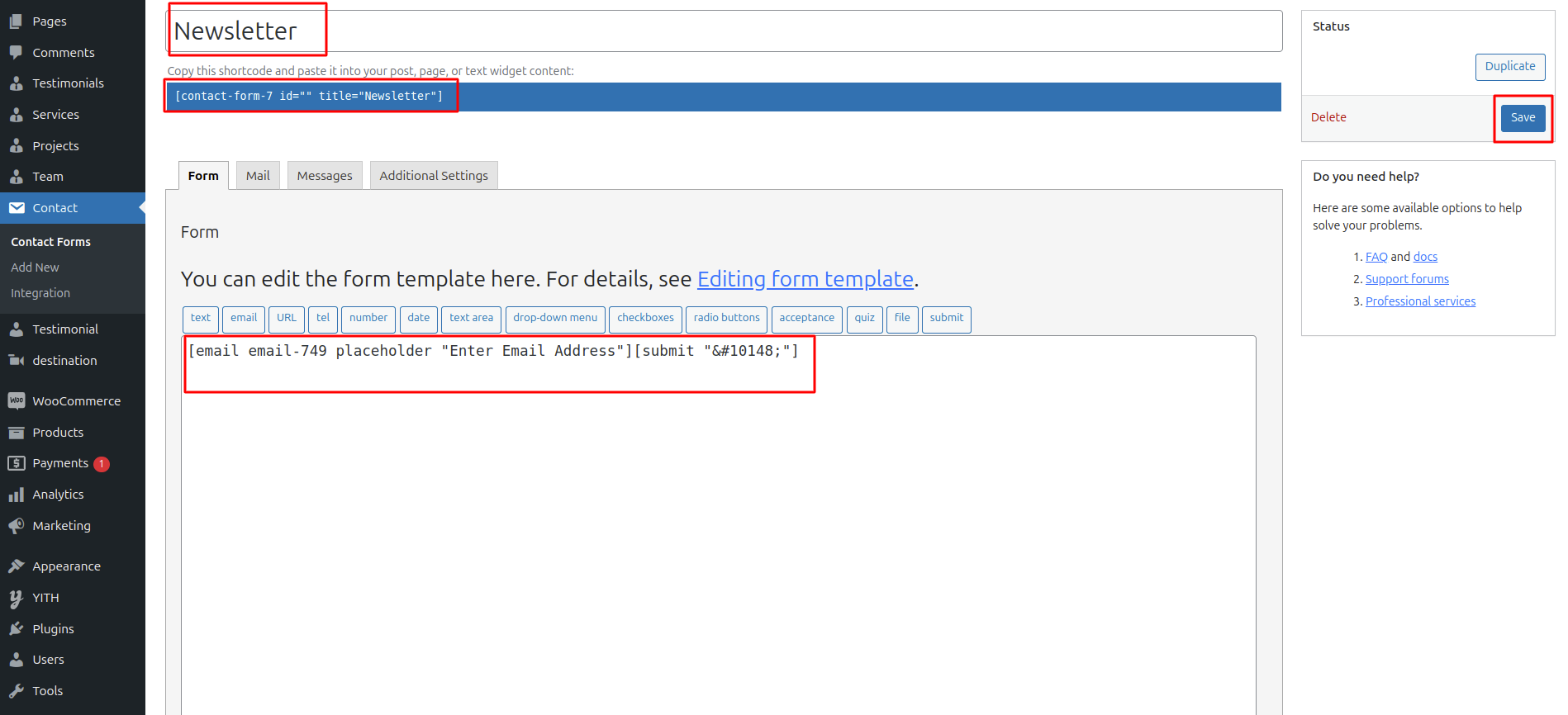Viewport: 1568px width, 715px height.
Task: Click the Tools wrench icon
Action: (16, 691)
